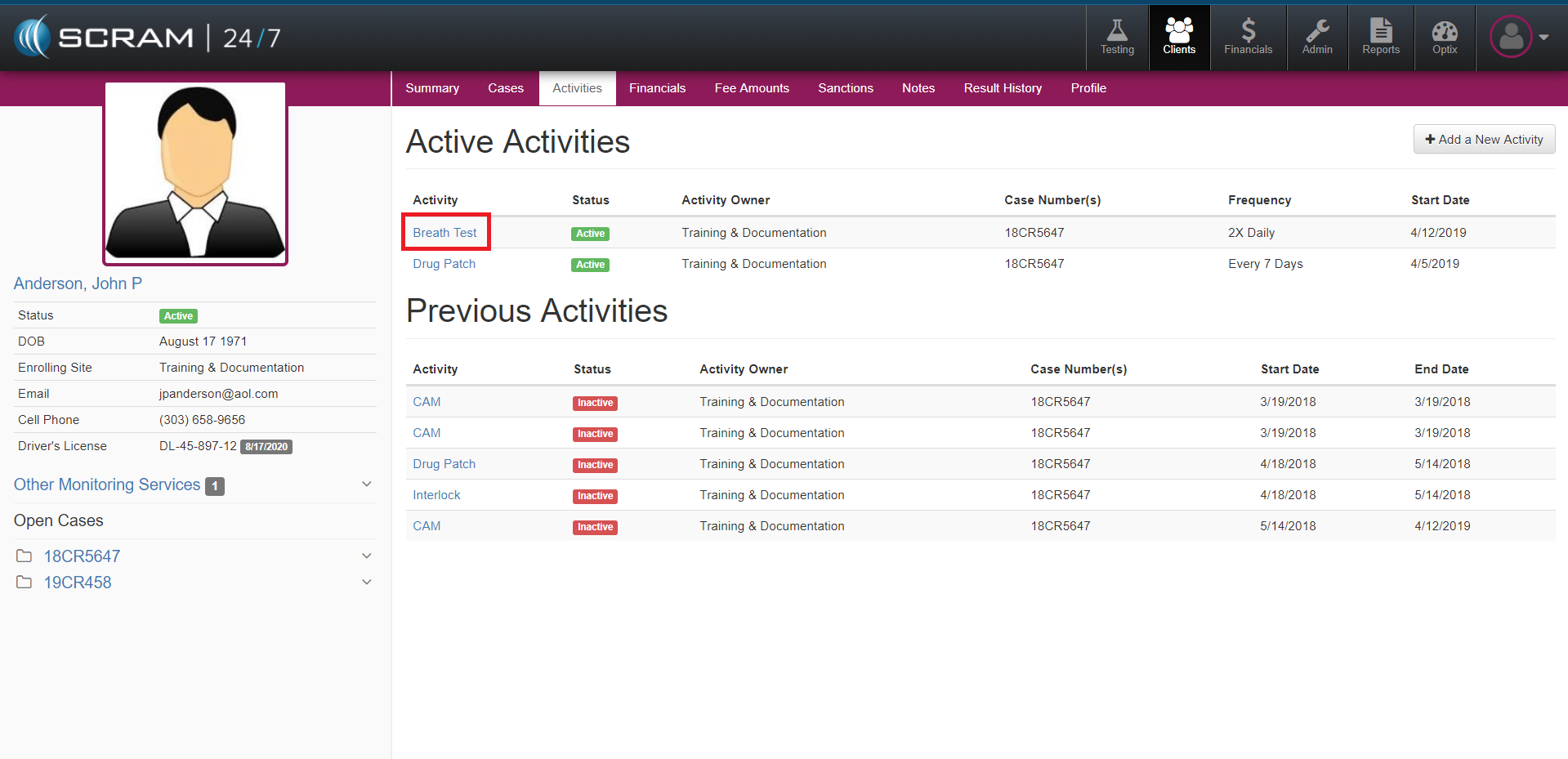
Task: Open the Fee Amounts tab
Action: tap(751, 88)
